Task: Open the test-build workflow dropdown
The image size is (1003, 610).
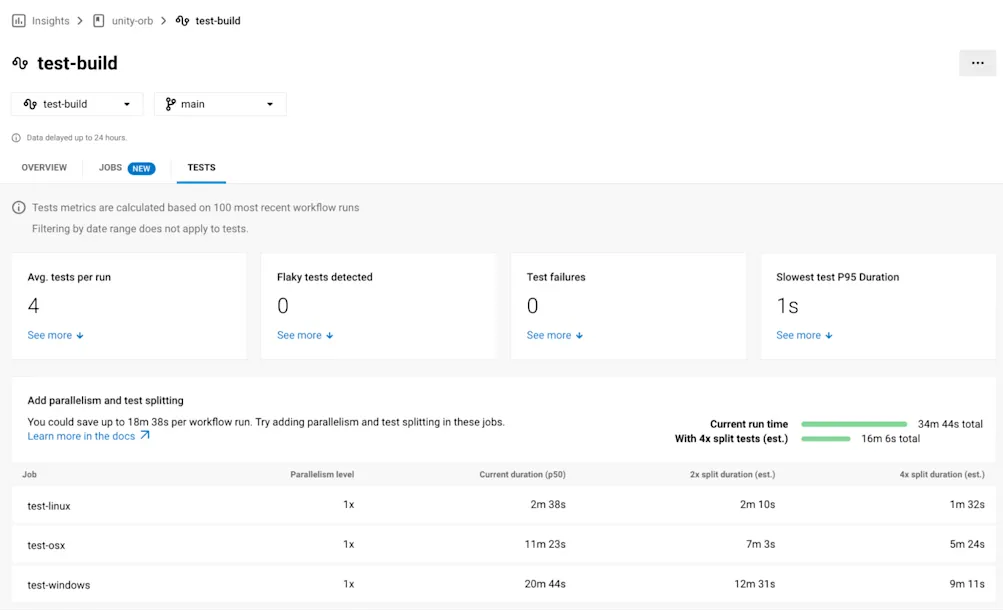Action: (77, 104)
